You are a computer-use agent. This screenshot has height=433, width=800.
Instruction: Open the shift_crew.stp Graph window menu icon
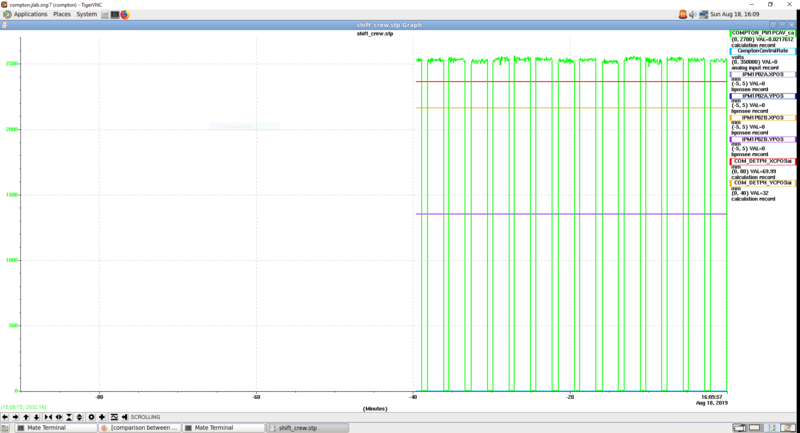5,25
